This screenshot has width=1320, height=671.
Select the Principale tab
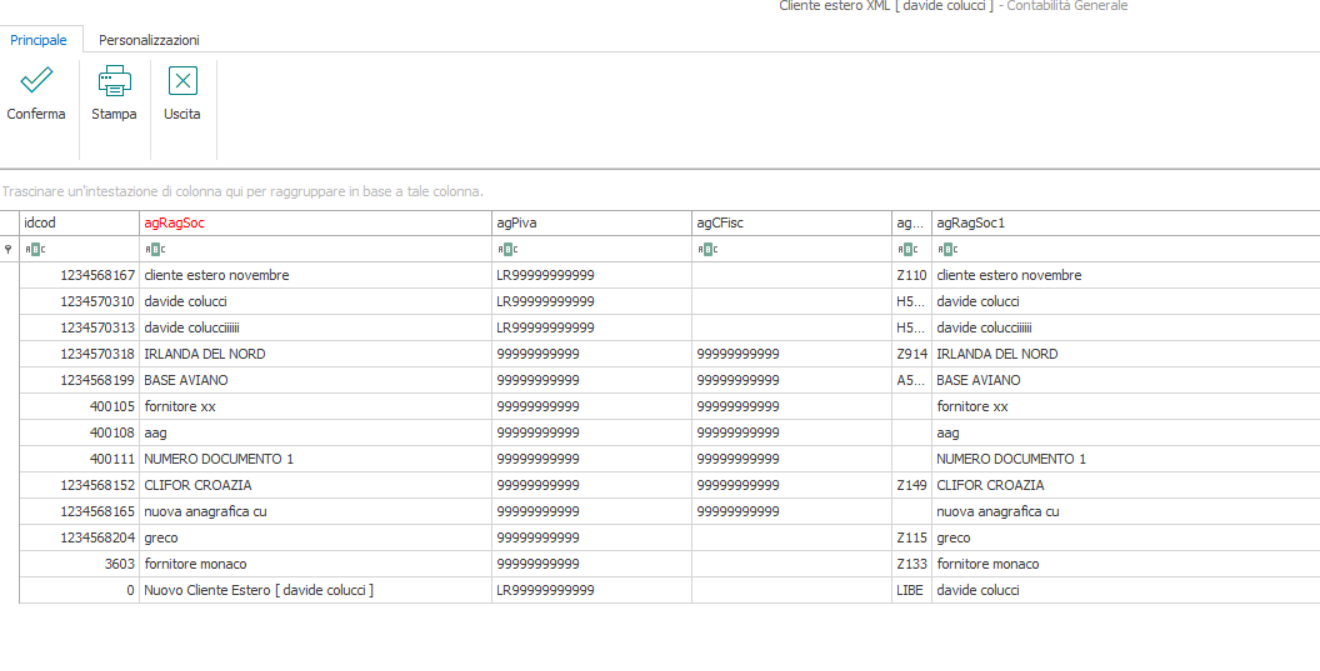(x=39, y=40)
